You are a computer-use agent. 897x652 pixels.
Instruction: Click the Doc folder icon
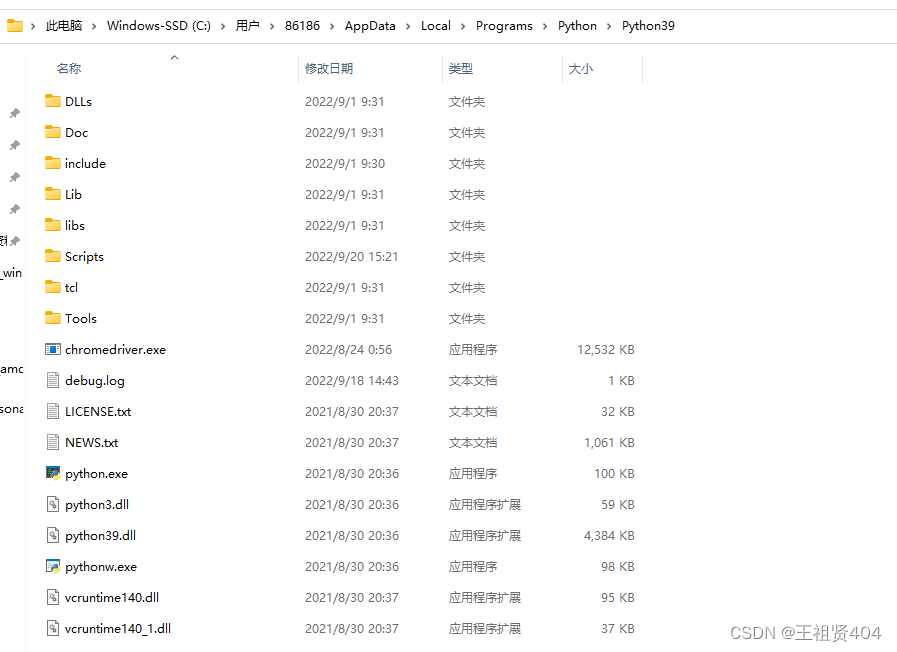(53, 132)
